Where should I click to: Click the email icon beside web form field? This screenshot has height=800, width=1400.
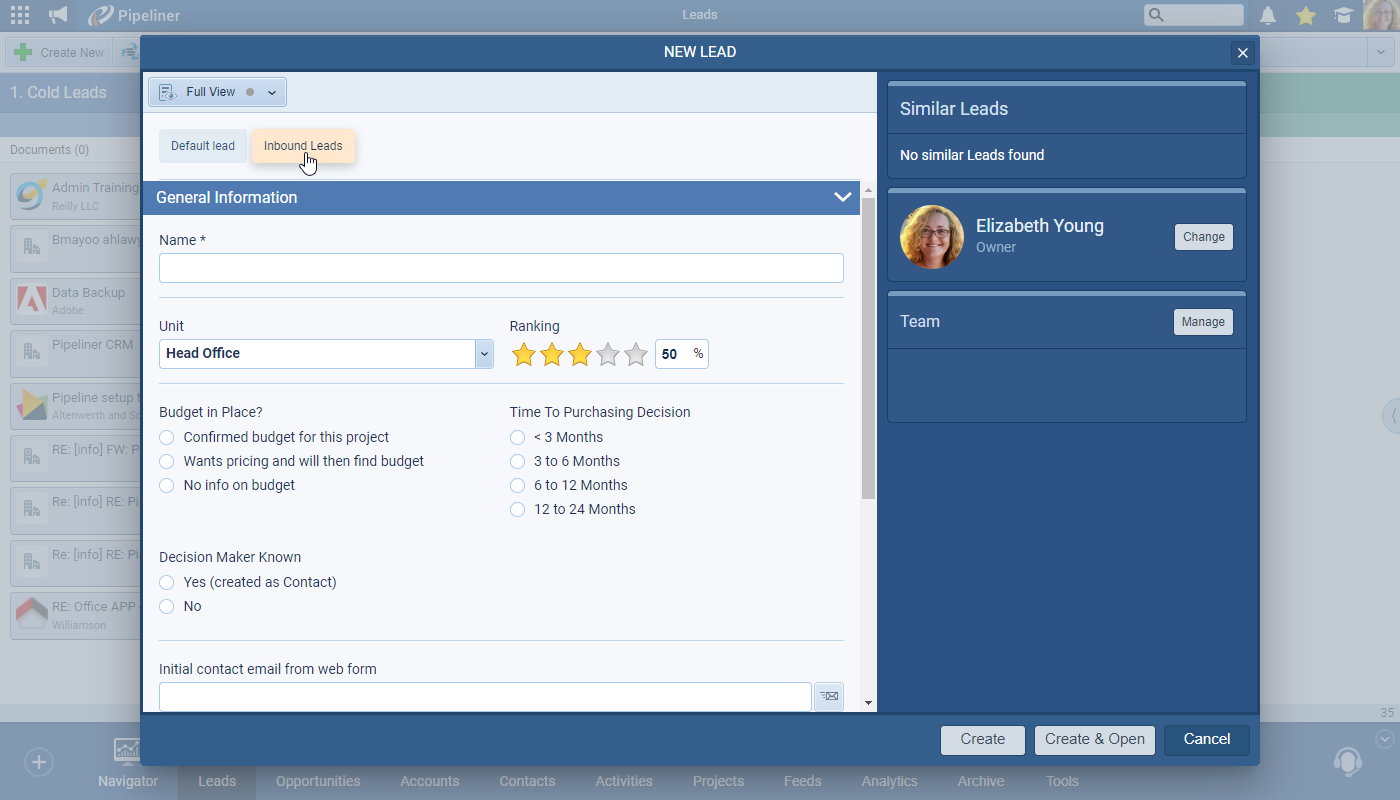point(829,696)
